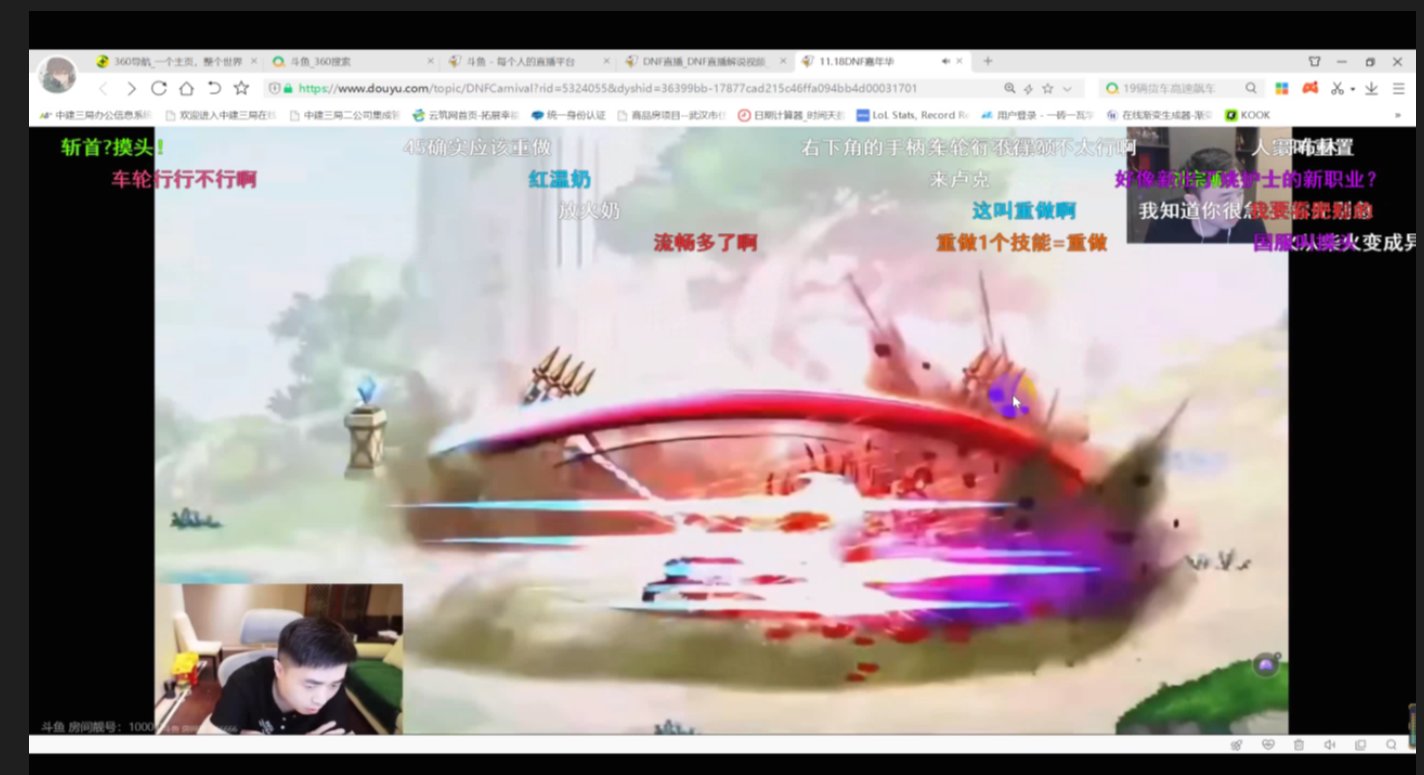
Task: Click the douyu.com address bar URL
Action: coord(607,88)
